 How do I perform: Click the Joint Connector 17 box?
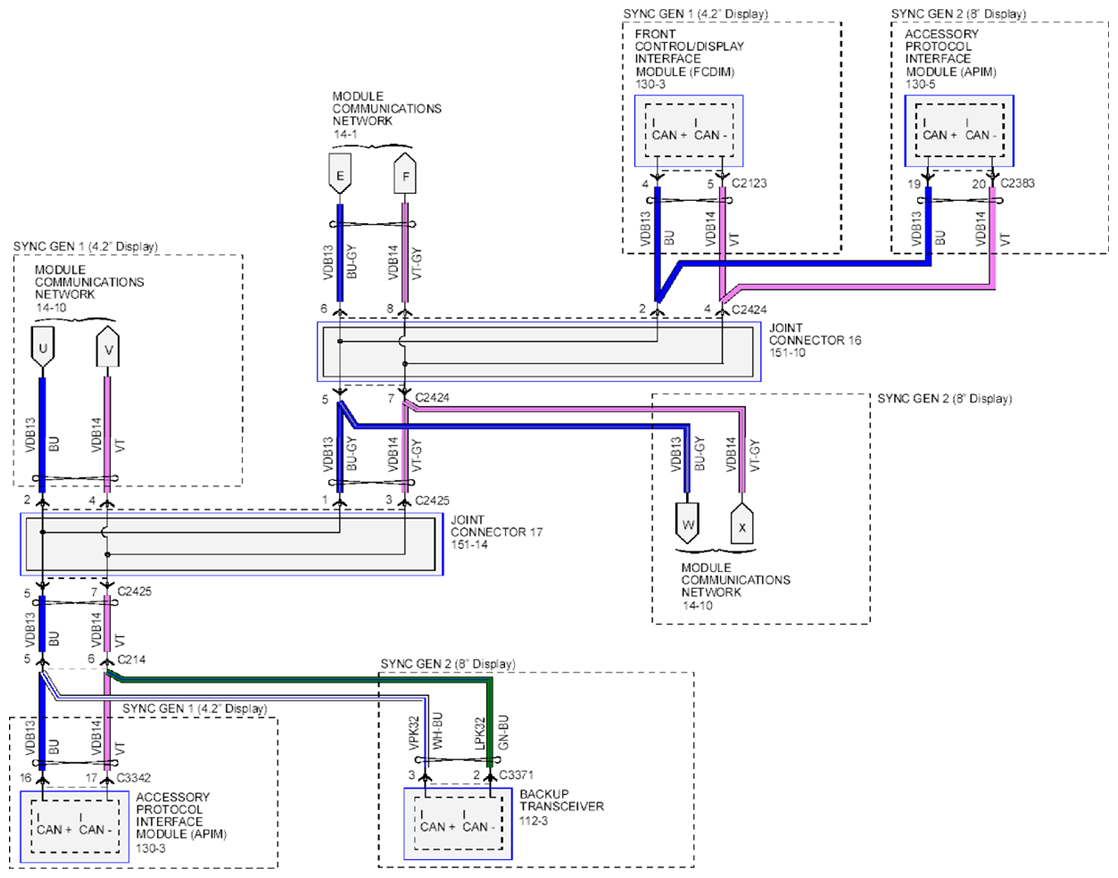click(231, 544)
